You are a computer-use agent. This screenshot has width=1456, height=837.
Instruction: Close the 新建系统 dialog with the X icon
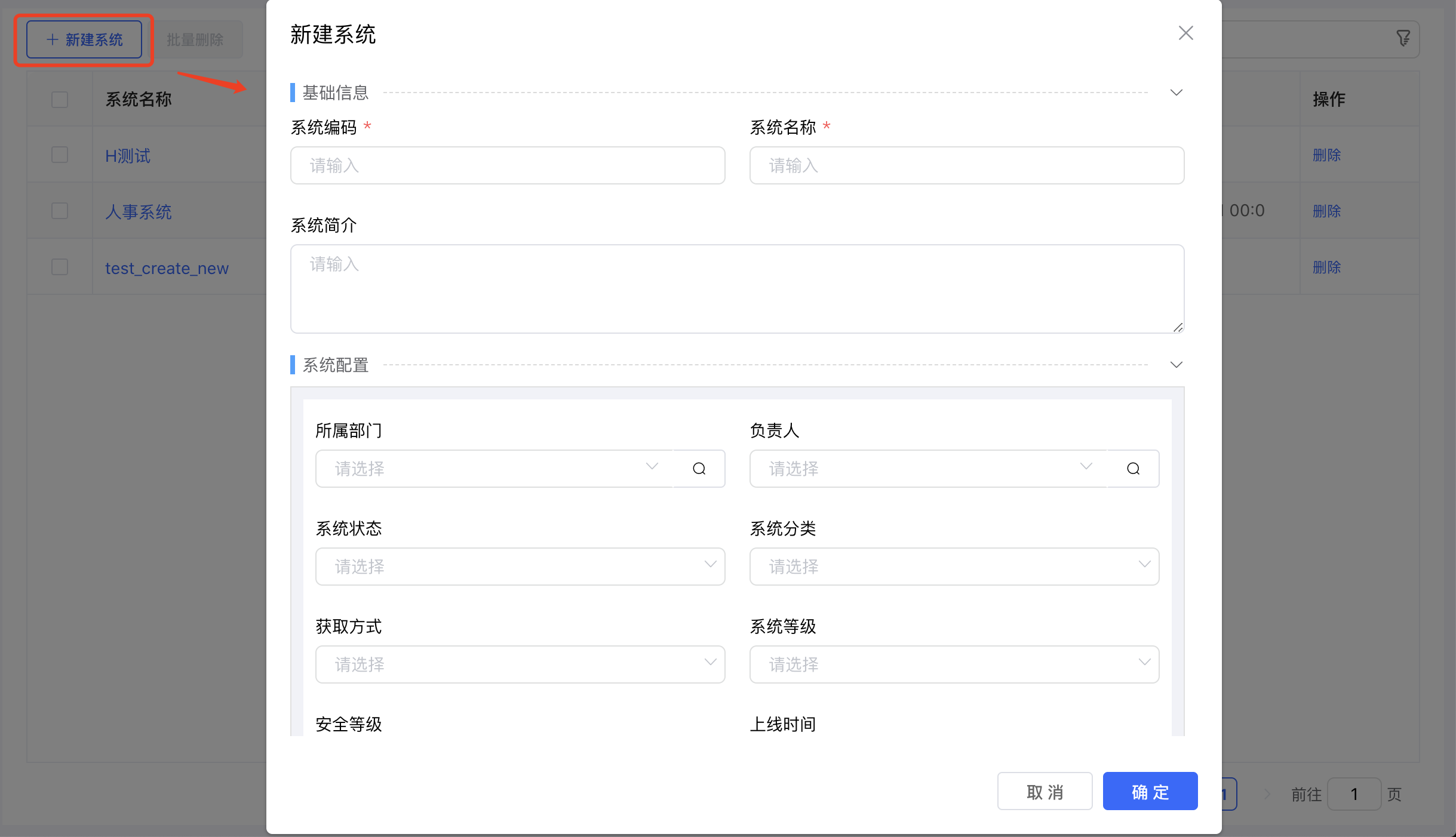[x=1185, y=33]
